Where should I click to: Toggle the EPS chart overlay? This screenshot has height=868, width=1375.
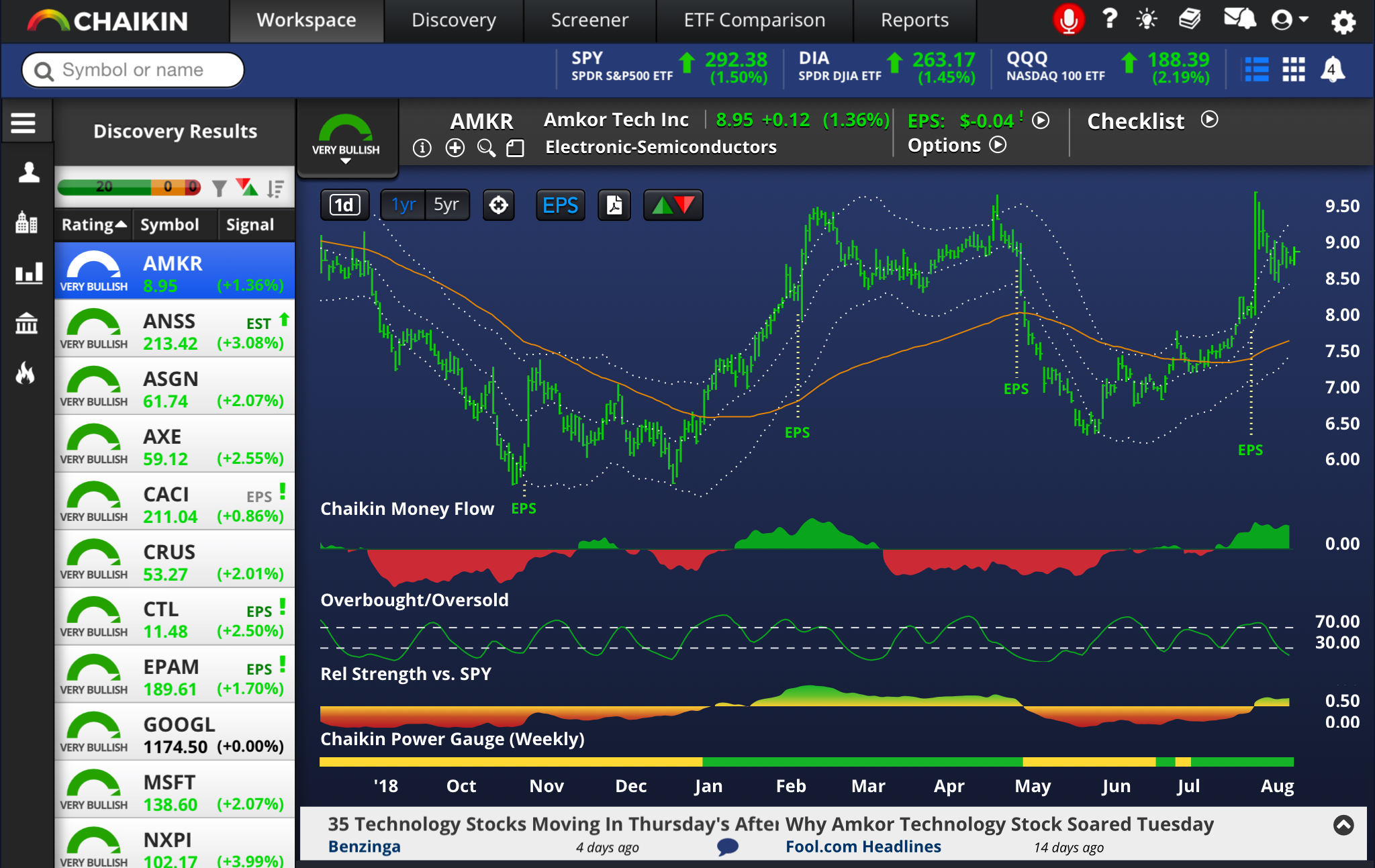pos(560,205)
